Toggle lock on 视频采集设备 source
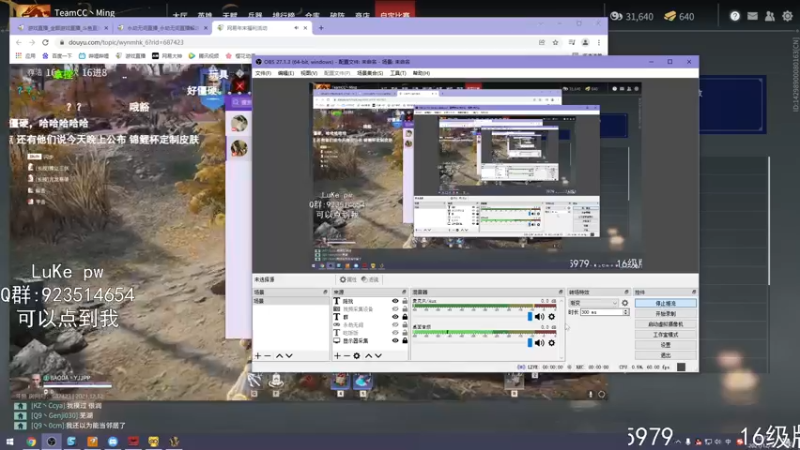800x450 pixels. coord(405,309)
